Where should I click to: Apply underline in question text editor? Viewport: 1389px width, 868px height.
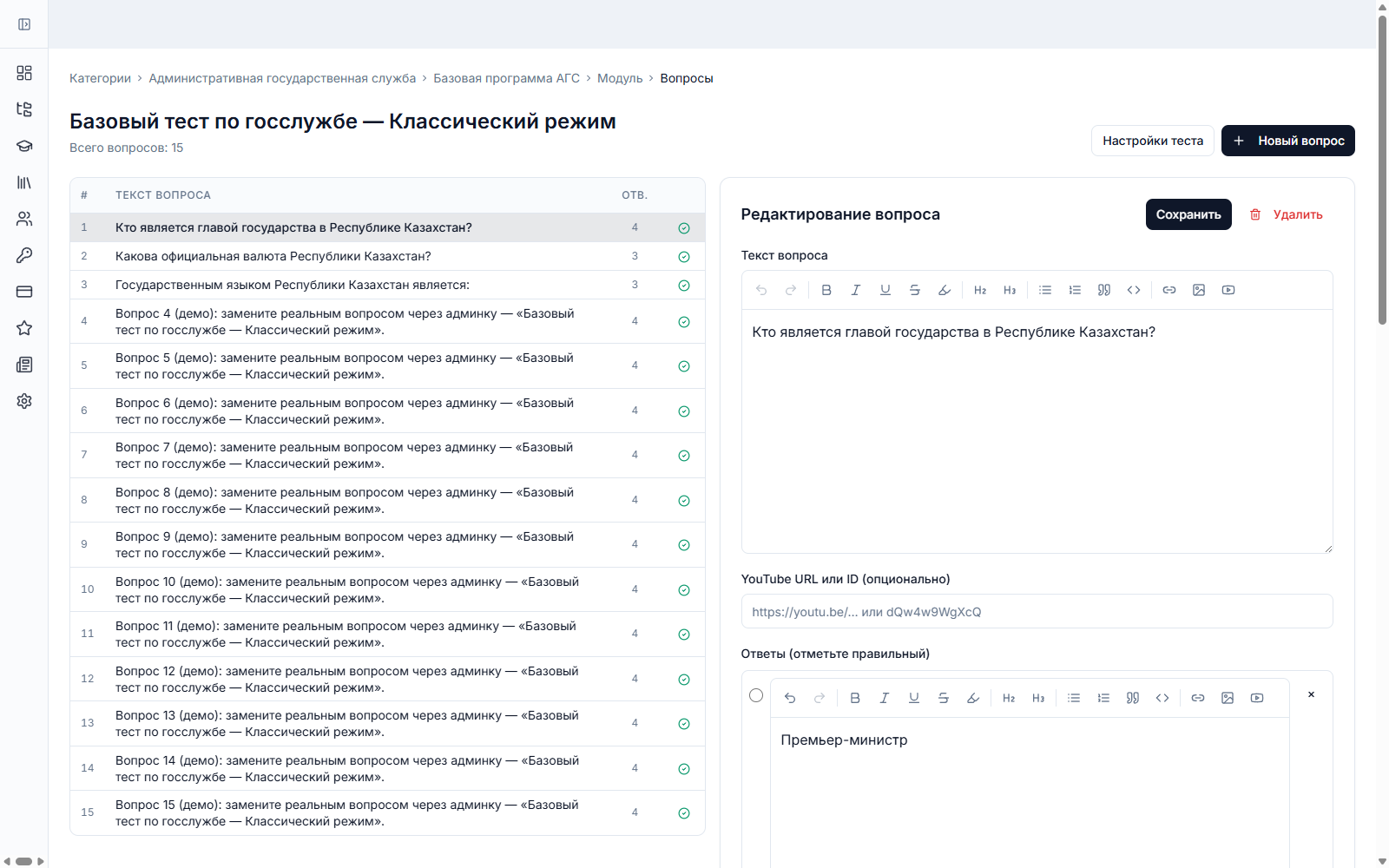pyautogui.click(x=885, y=290)
